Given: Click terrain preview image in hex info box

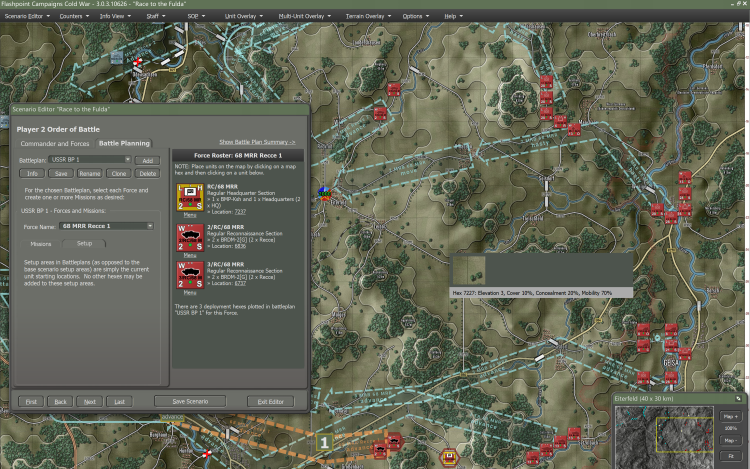Looking at the screenshot, I should 469,270.
